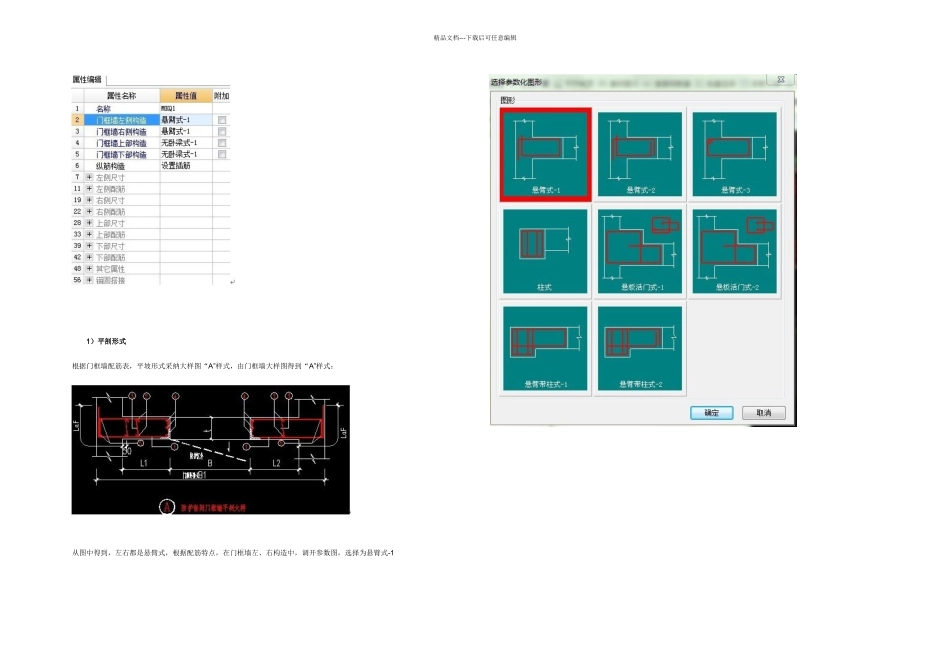The image size is (950, 672).
Task: Choose the 悬板活门式-2 shape
Action: point(734,251)
